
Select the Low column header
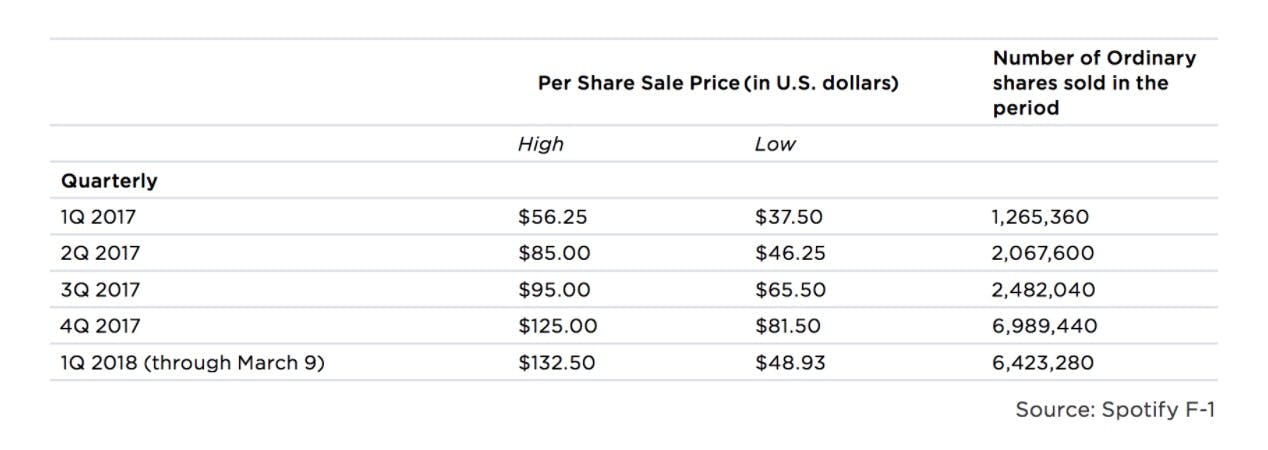[775, 144]
